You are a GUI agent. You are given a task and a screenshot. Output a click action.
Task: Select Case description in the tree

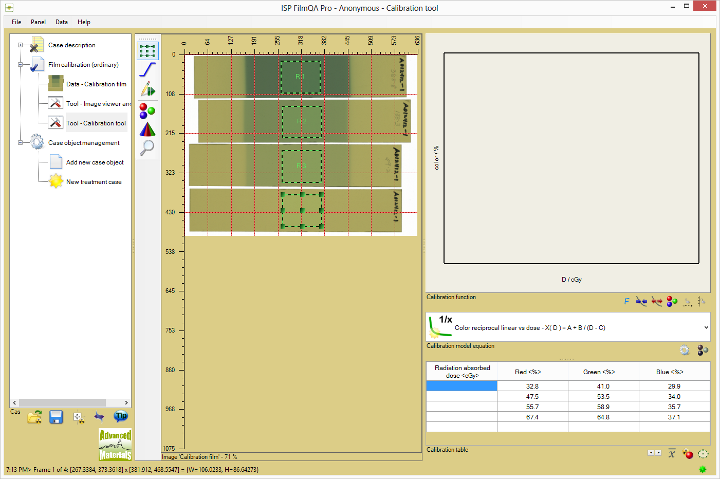click(x=72, y=45)
